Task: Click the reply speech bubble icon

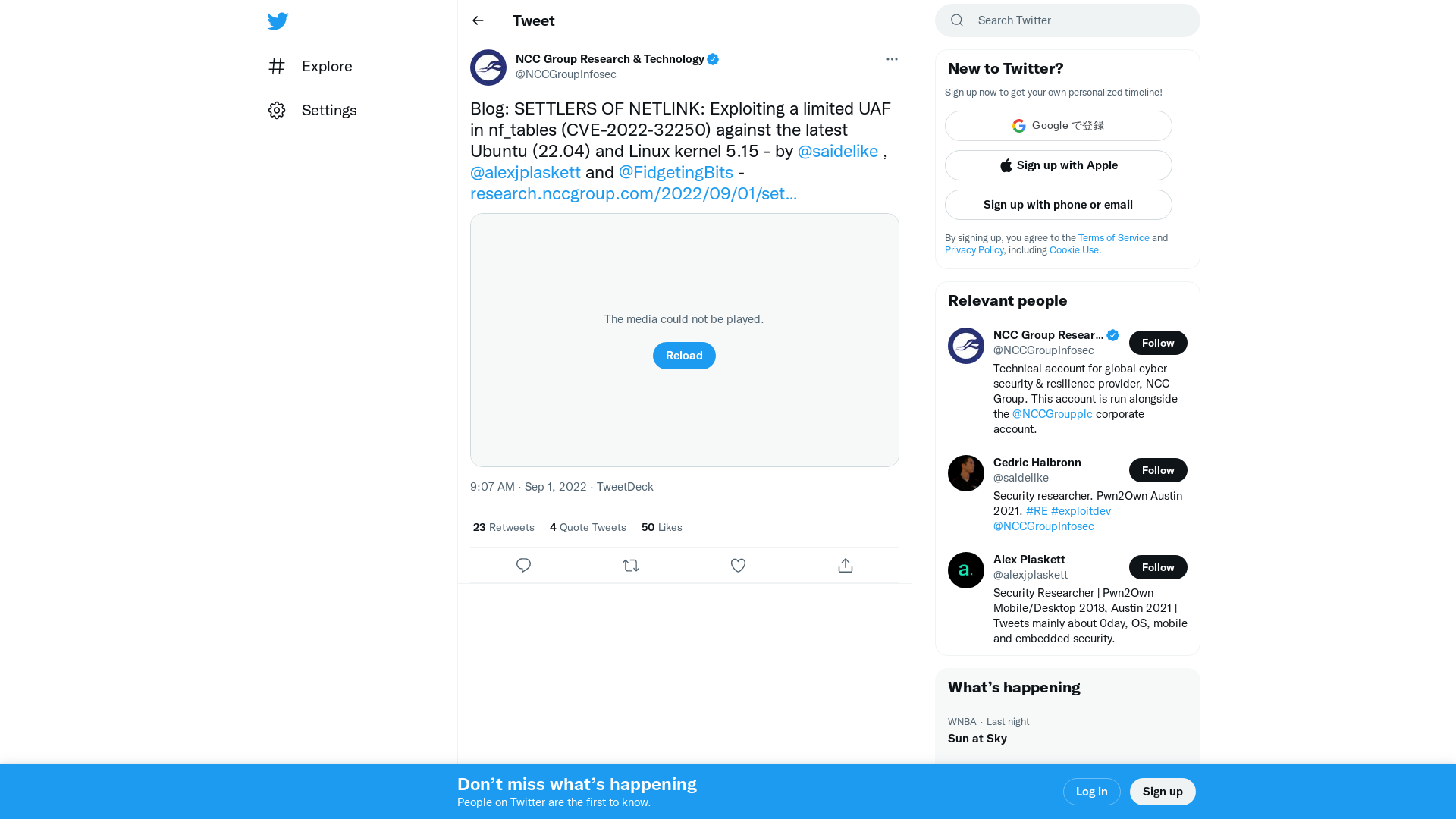Action: pos(523,566)
